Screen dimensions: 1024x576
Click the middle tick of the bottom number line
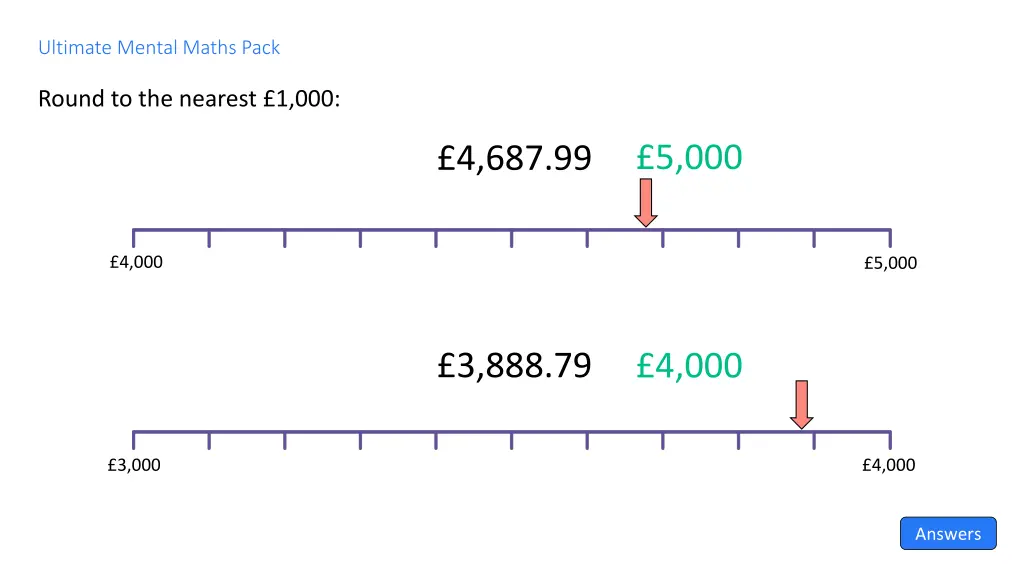512,441
